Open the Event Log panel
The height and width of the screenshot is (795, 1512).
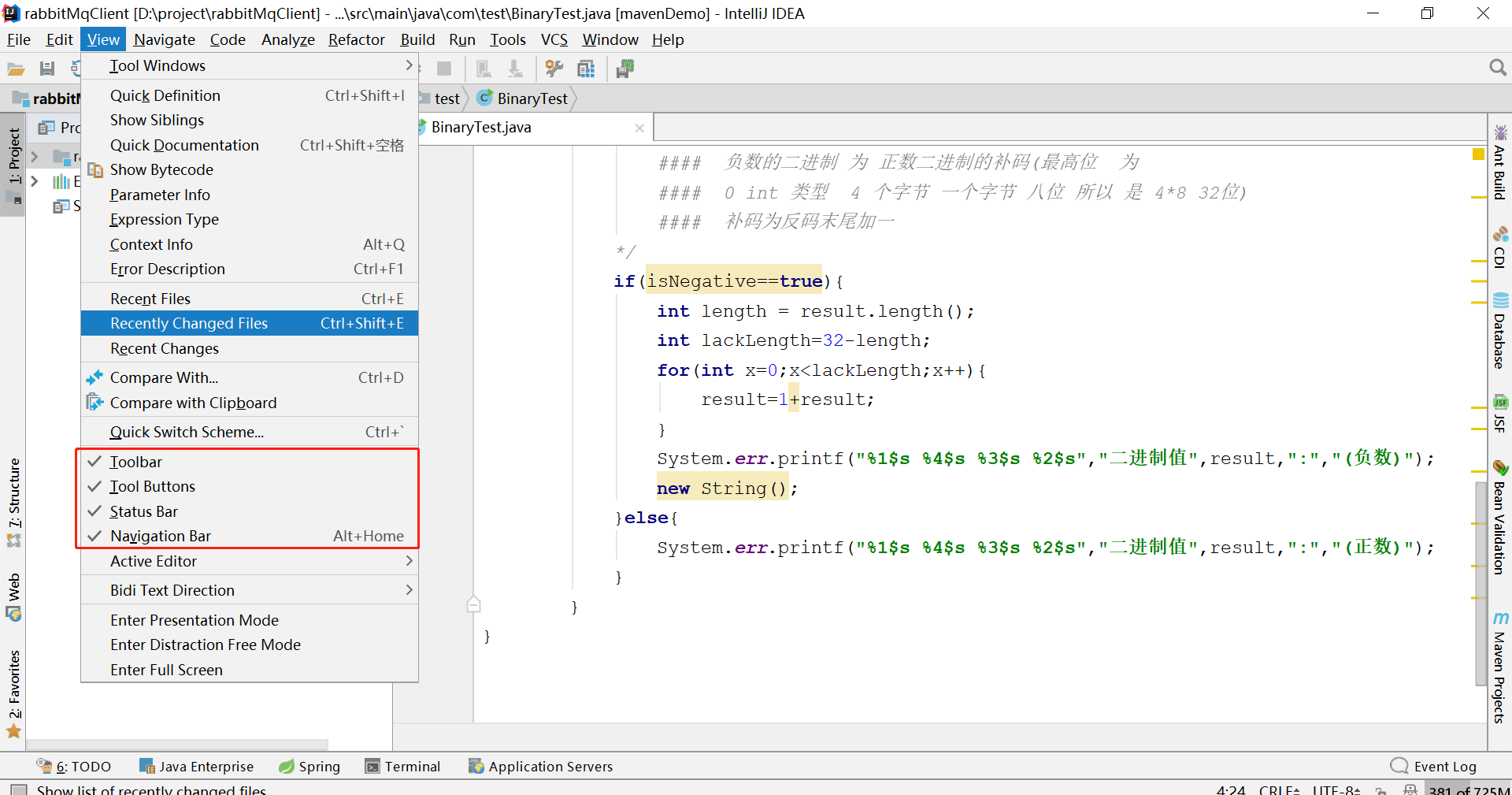pyautogui.click(x=1434, y=767)
